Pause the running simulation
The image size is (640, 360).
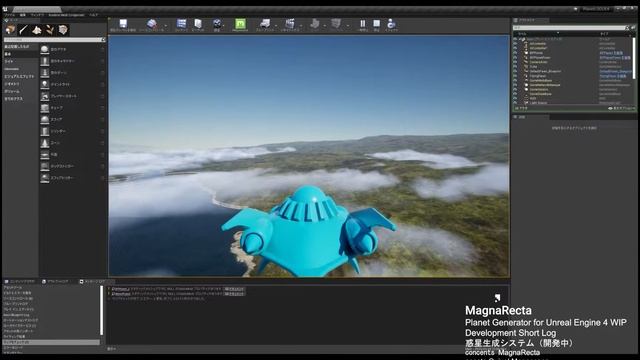[362, 23]
